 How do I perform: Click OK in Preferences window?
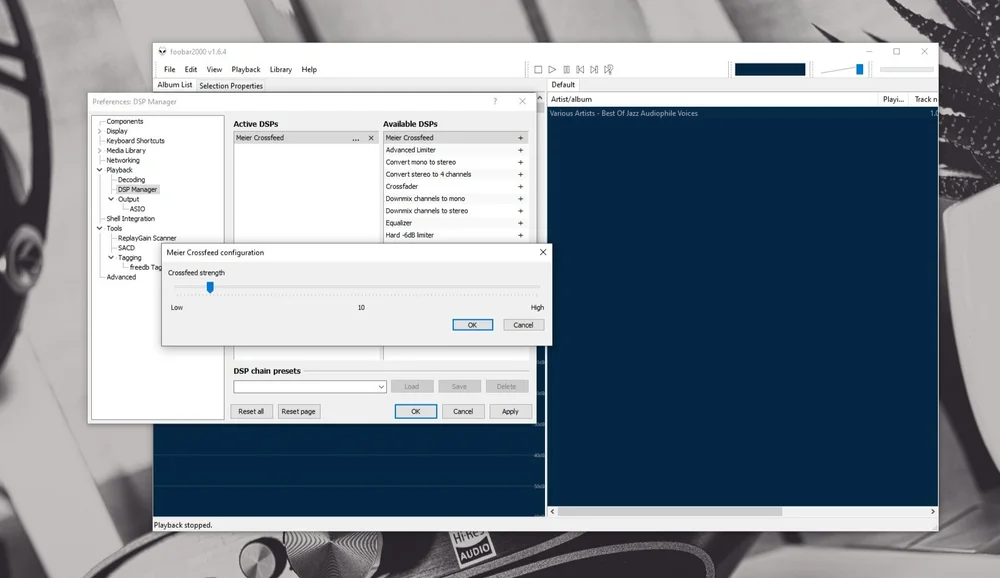click(x=416, y=411)
